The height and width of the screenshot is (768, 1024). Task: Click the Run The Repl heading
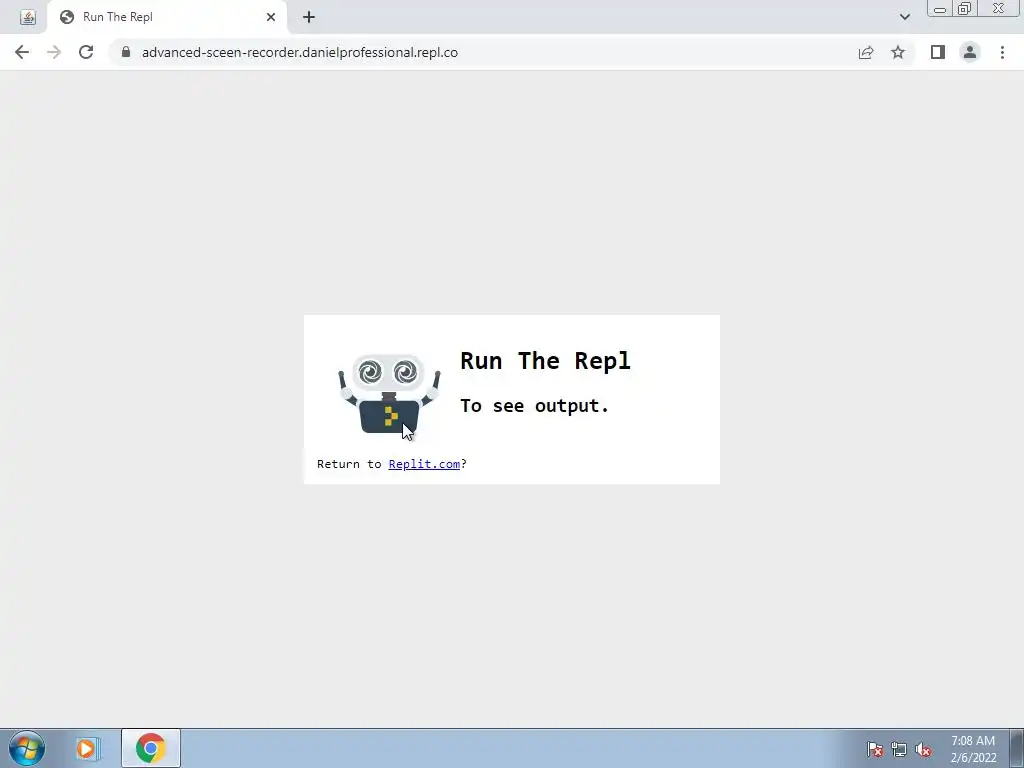[x=545, y=360]
